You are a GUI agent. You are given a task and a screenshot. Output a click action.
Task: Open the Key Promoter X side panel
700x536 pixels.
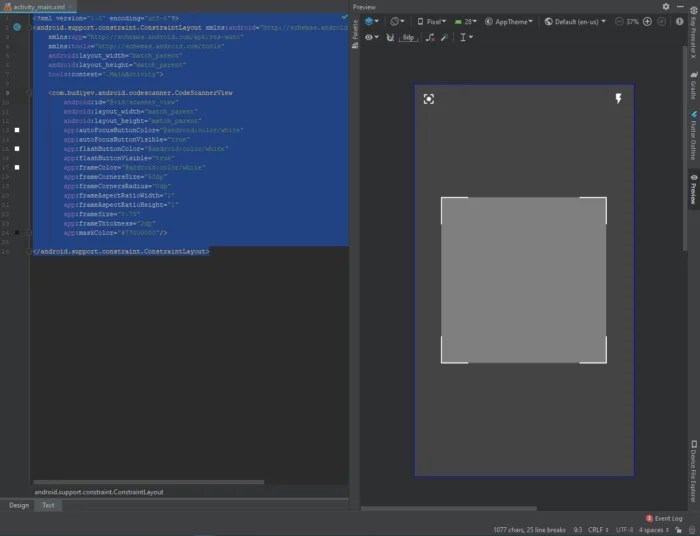(693, 32)
